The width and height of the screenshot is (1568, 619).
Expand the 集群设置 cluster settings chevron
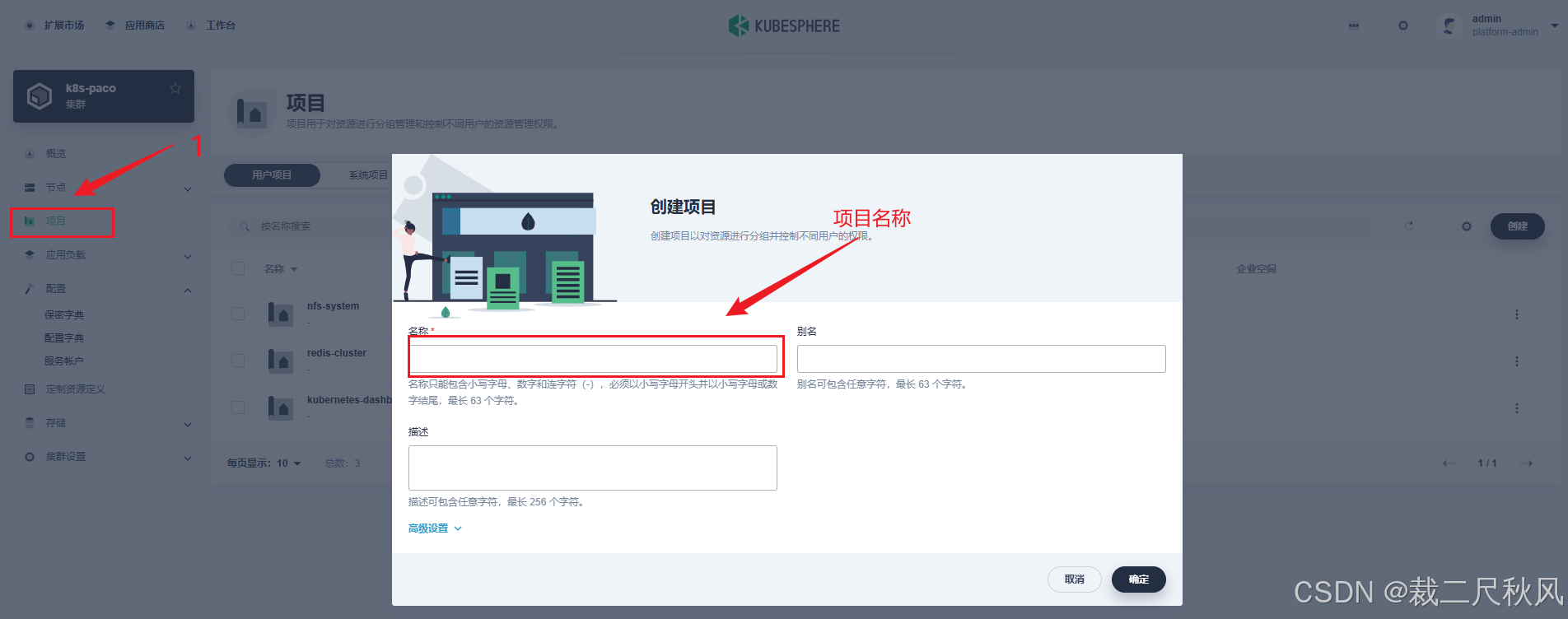pyautogui.click(x=188, y=458)
